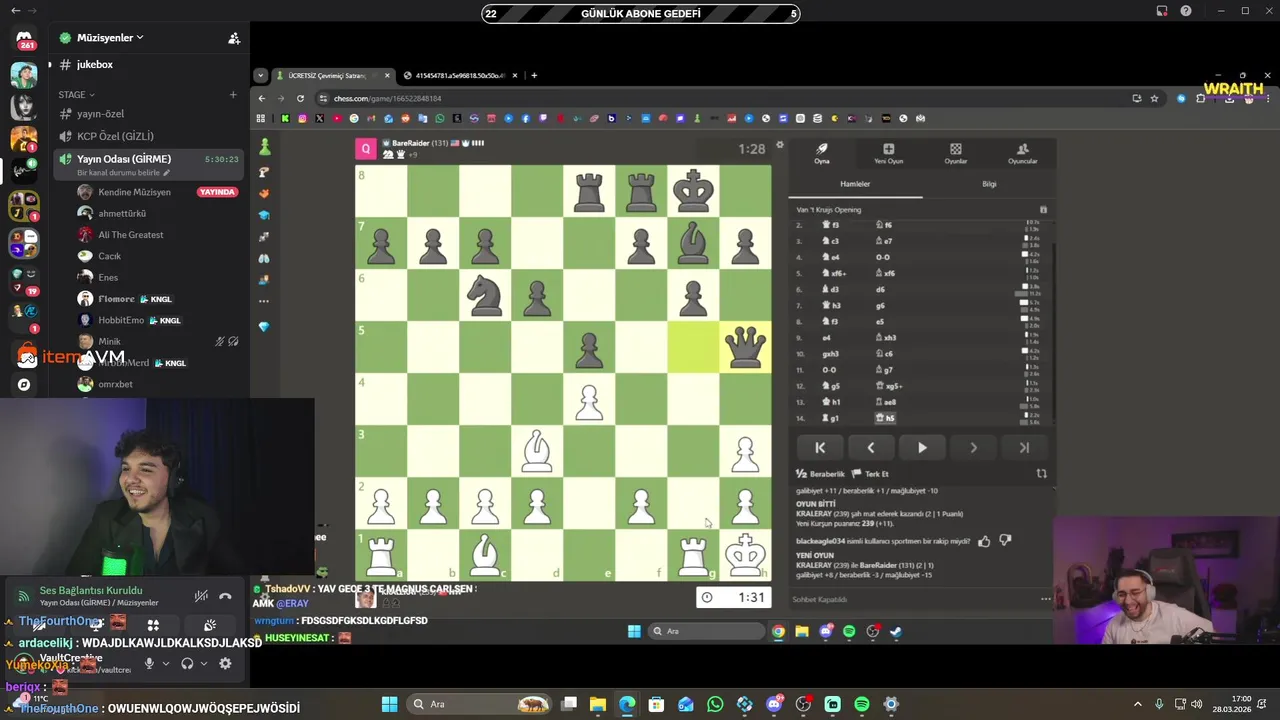Jump to the last move
The width and height of the screenshot is (1280, 720).
[1024, 448]
